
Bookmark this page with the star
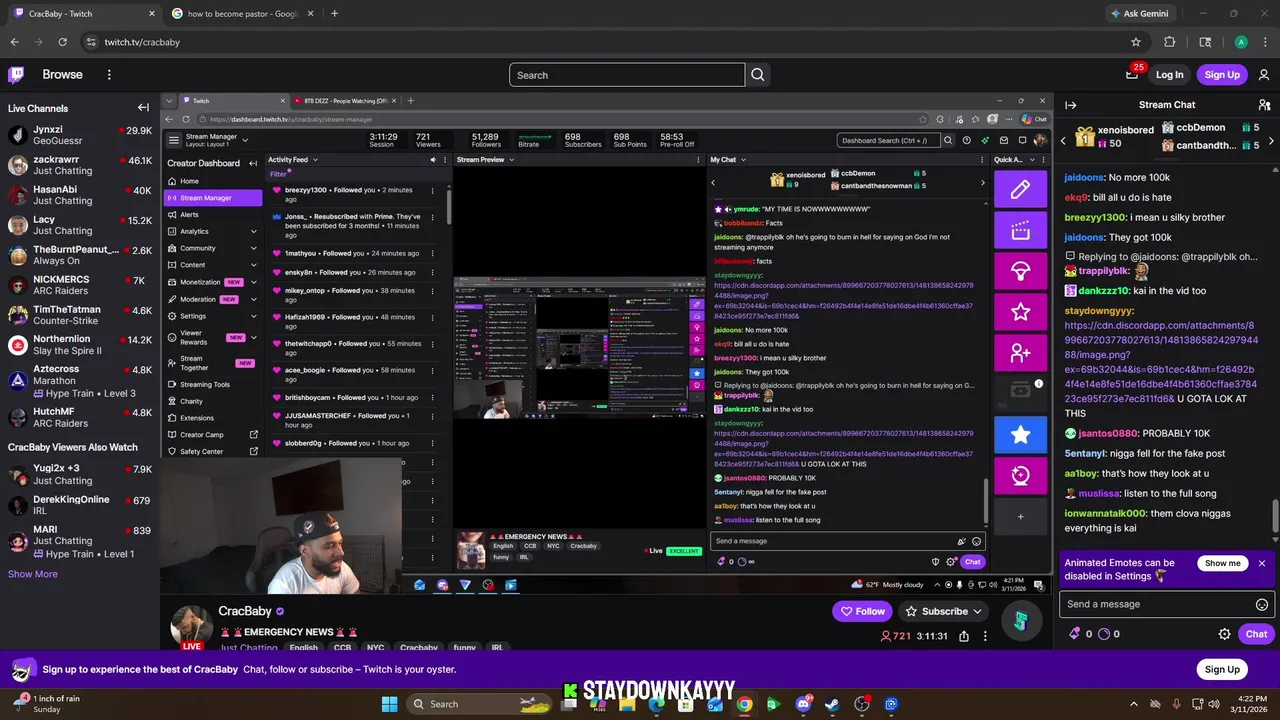1136,42
